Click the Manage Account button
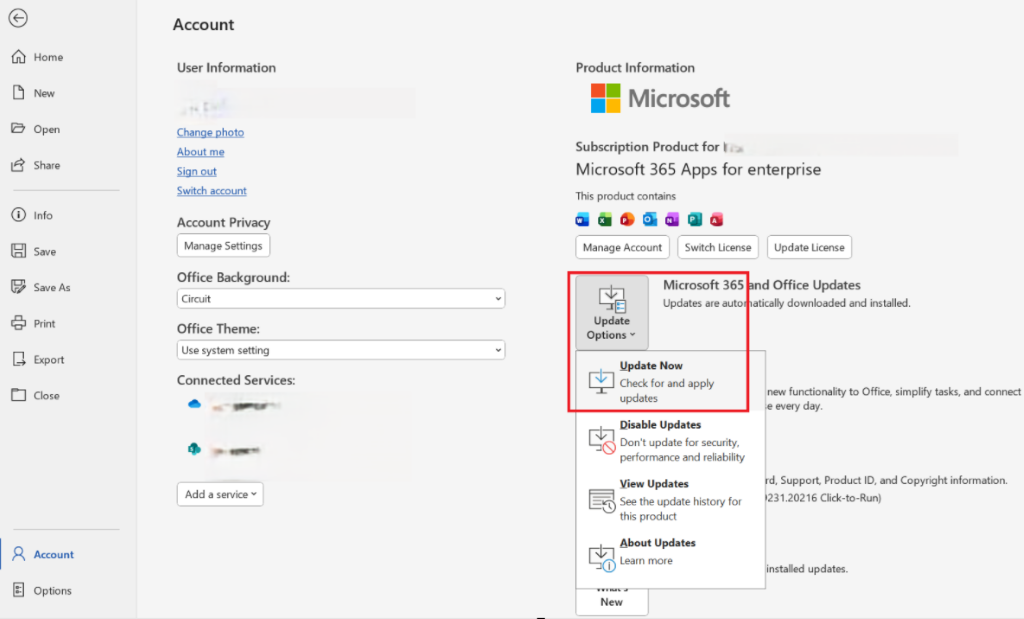This screenshot has width=1024, height=619. (622, 247)
